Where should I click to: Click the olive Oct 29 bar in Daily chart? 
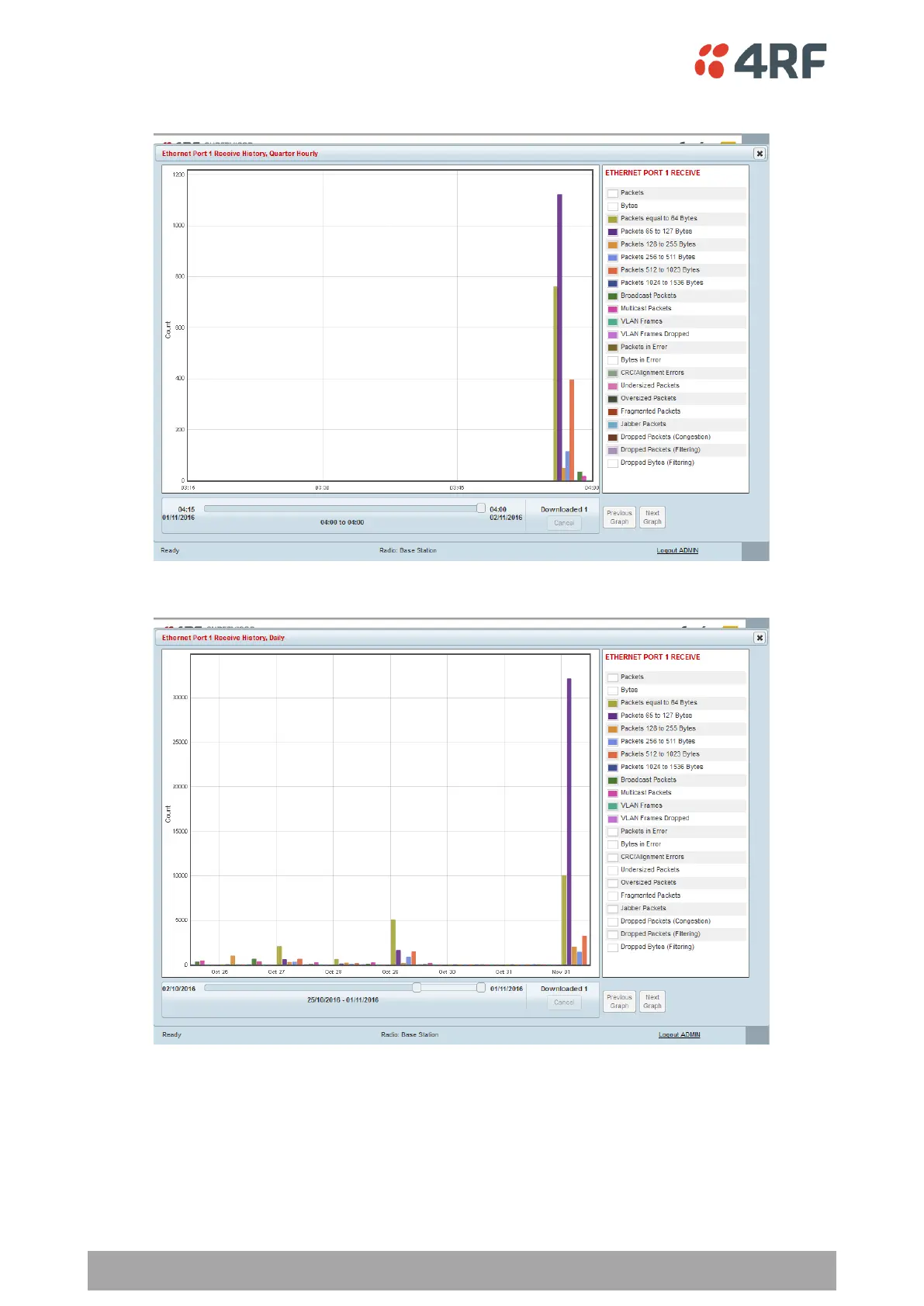click(393, 942)
